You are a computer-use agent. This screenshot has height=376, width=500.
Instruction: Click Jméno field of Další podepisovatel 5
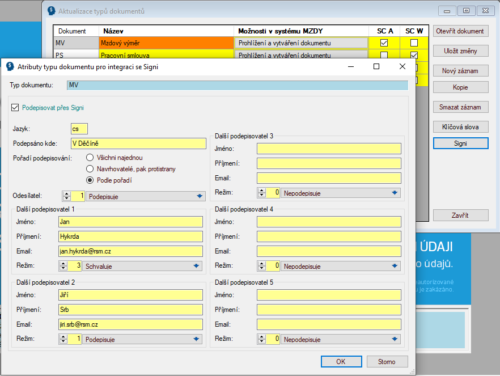(x=329, y=295)
